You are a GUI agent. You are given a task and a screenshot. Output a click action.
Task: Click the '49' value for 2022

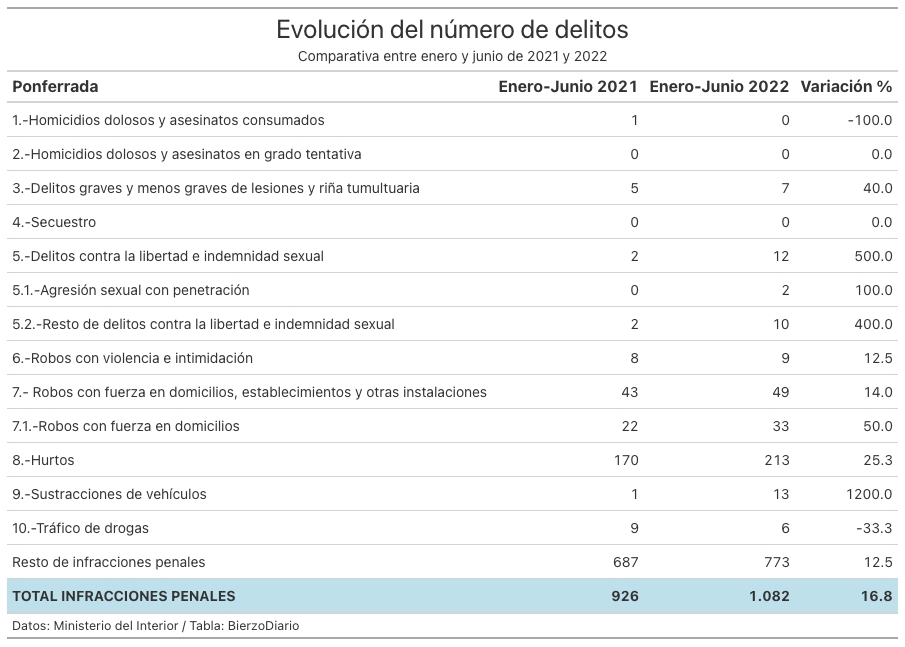781,392
